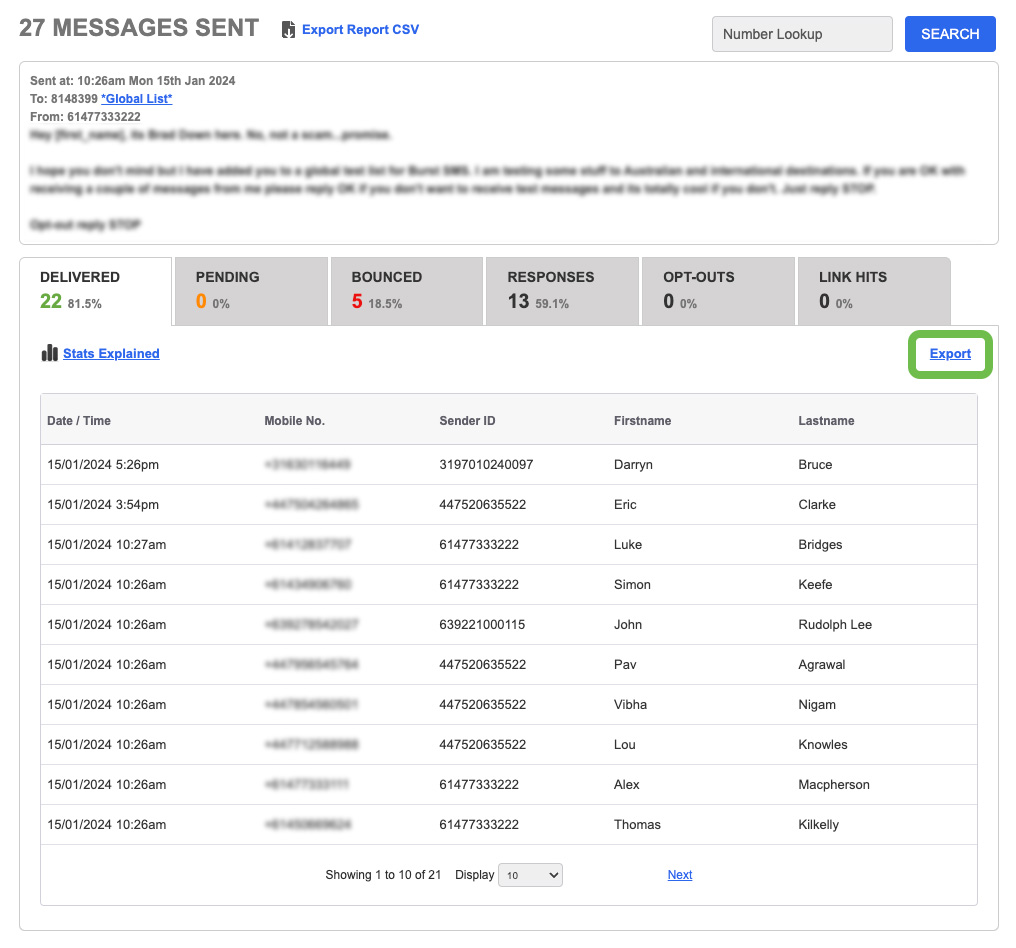Switch to the PENDING tab

point(251,291)
